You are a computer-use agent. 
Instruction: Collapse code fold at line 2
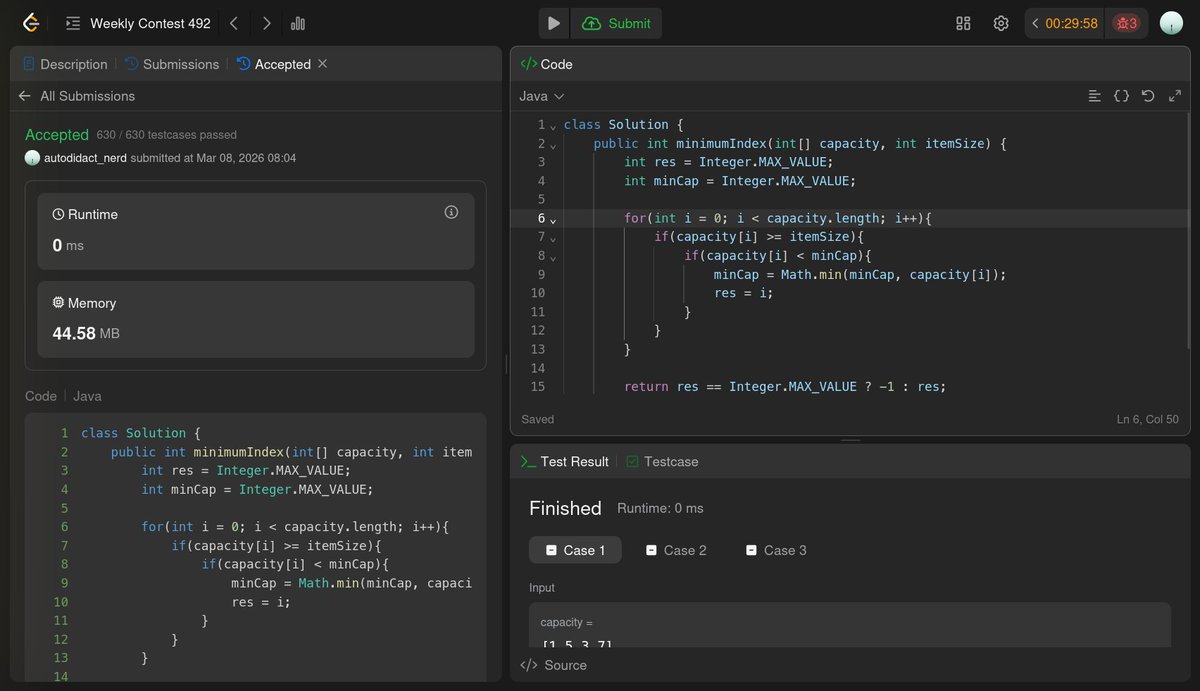point(553,144)
